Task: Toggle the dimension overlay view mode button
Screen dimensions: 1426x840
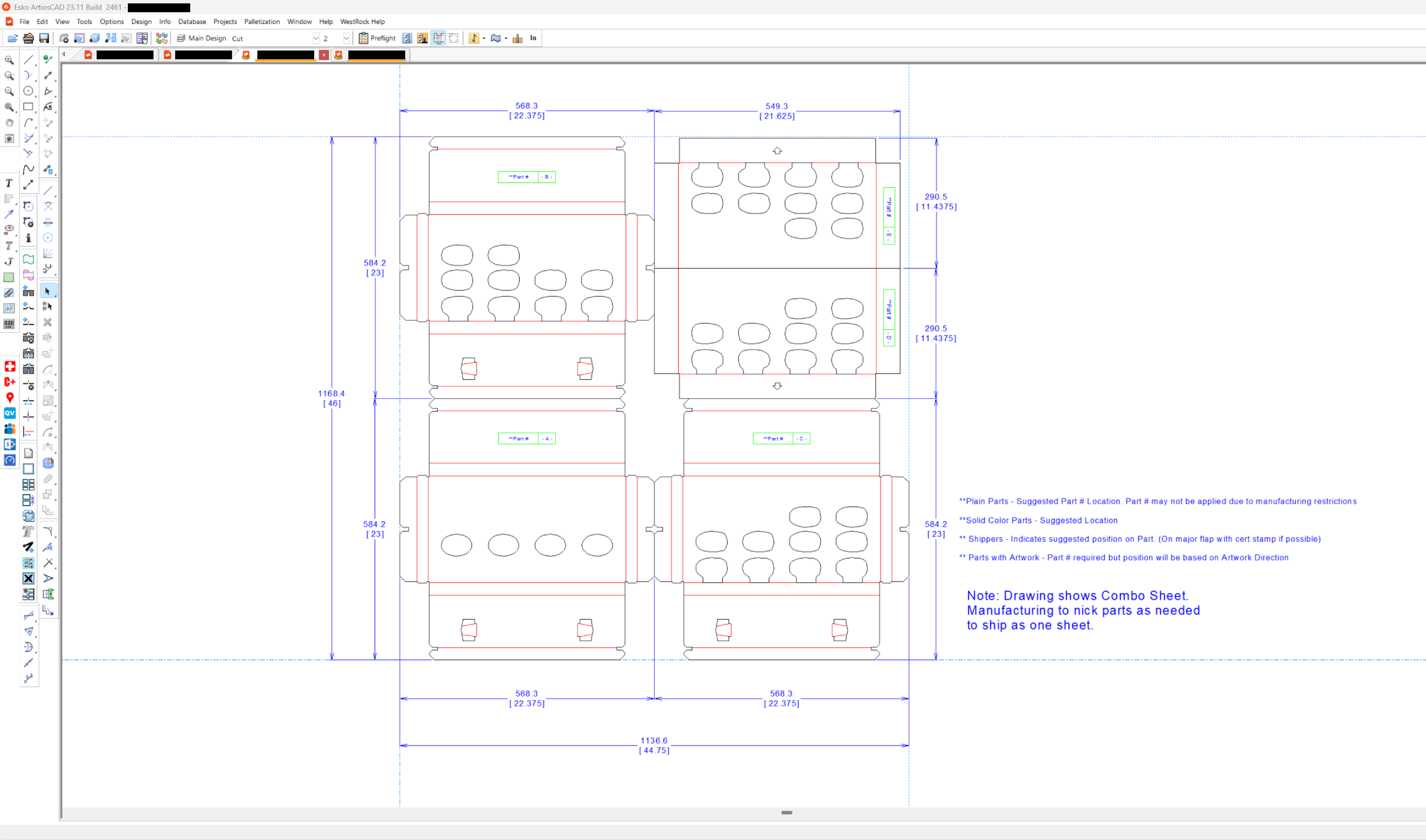Action: click(438, 38)
